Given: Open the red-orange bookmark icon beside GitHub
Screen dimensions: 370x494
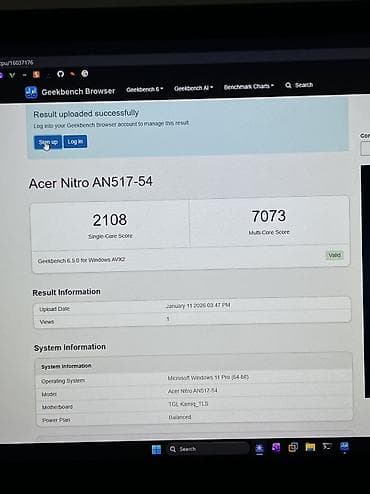Looking at the screenshot, I should point(72,74).
